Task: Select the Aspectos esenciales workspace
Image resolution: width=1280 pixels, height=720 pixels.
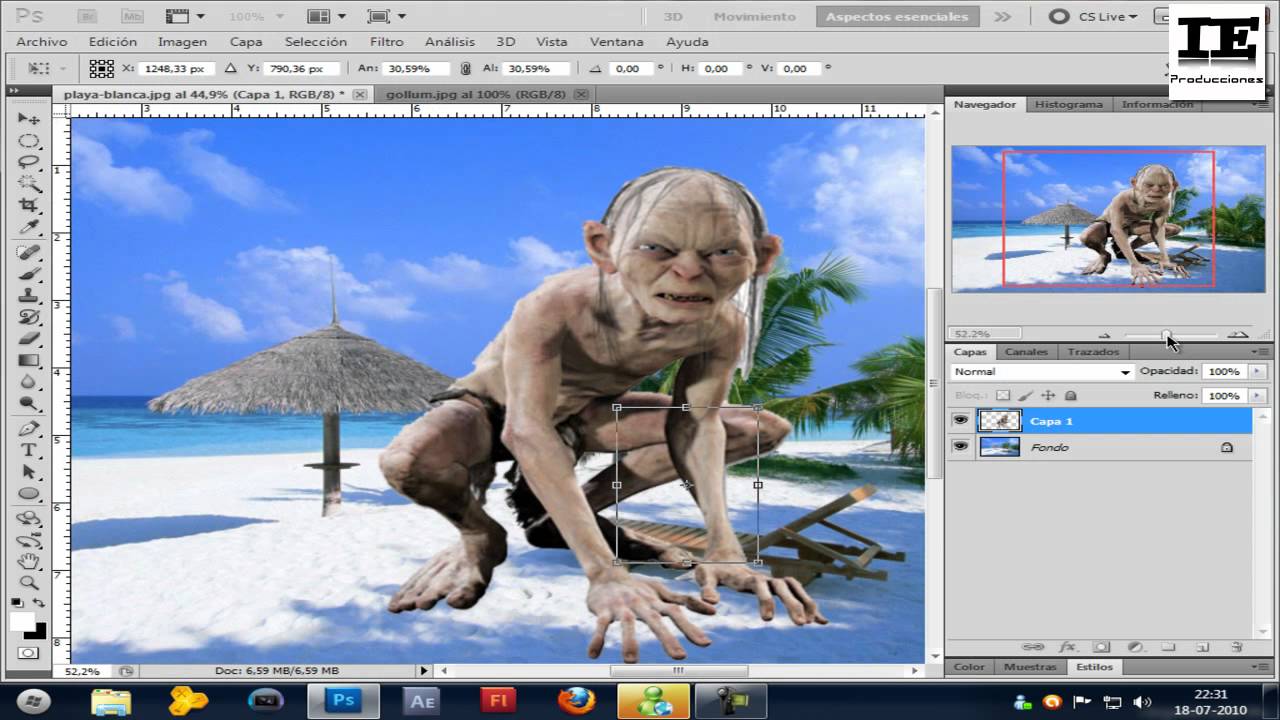Action: click(x=898, y=16)
